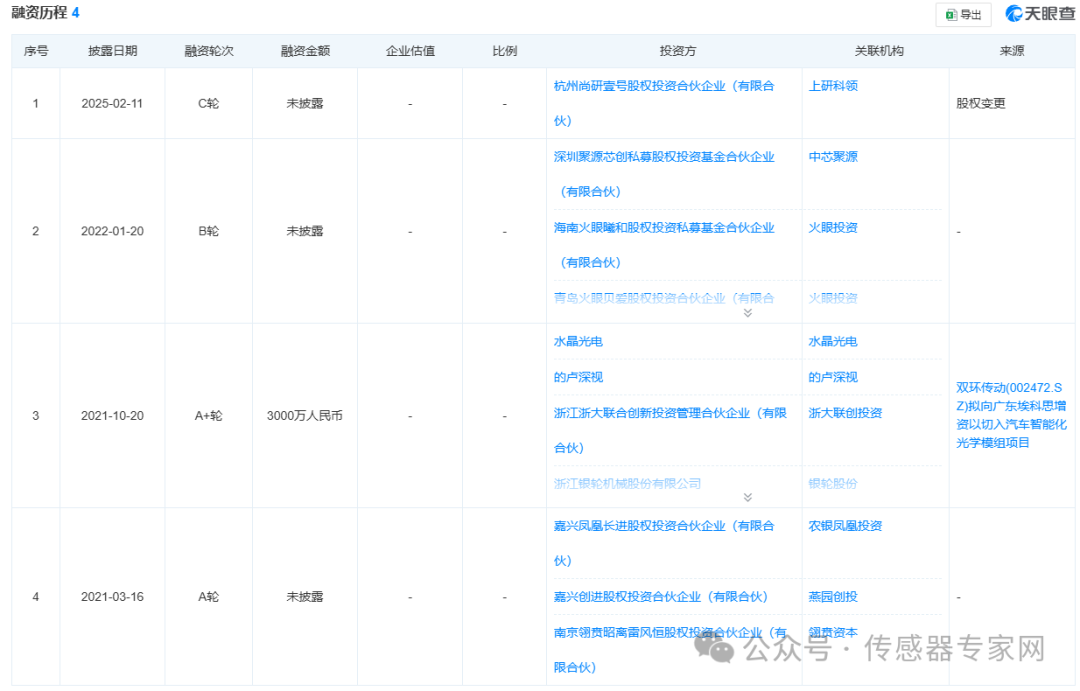Click the 企业估值 column header
This screenshot has height=691, width=1080.
pyautogui.click(x=410, y=51)
